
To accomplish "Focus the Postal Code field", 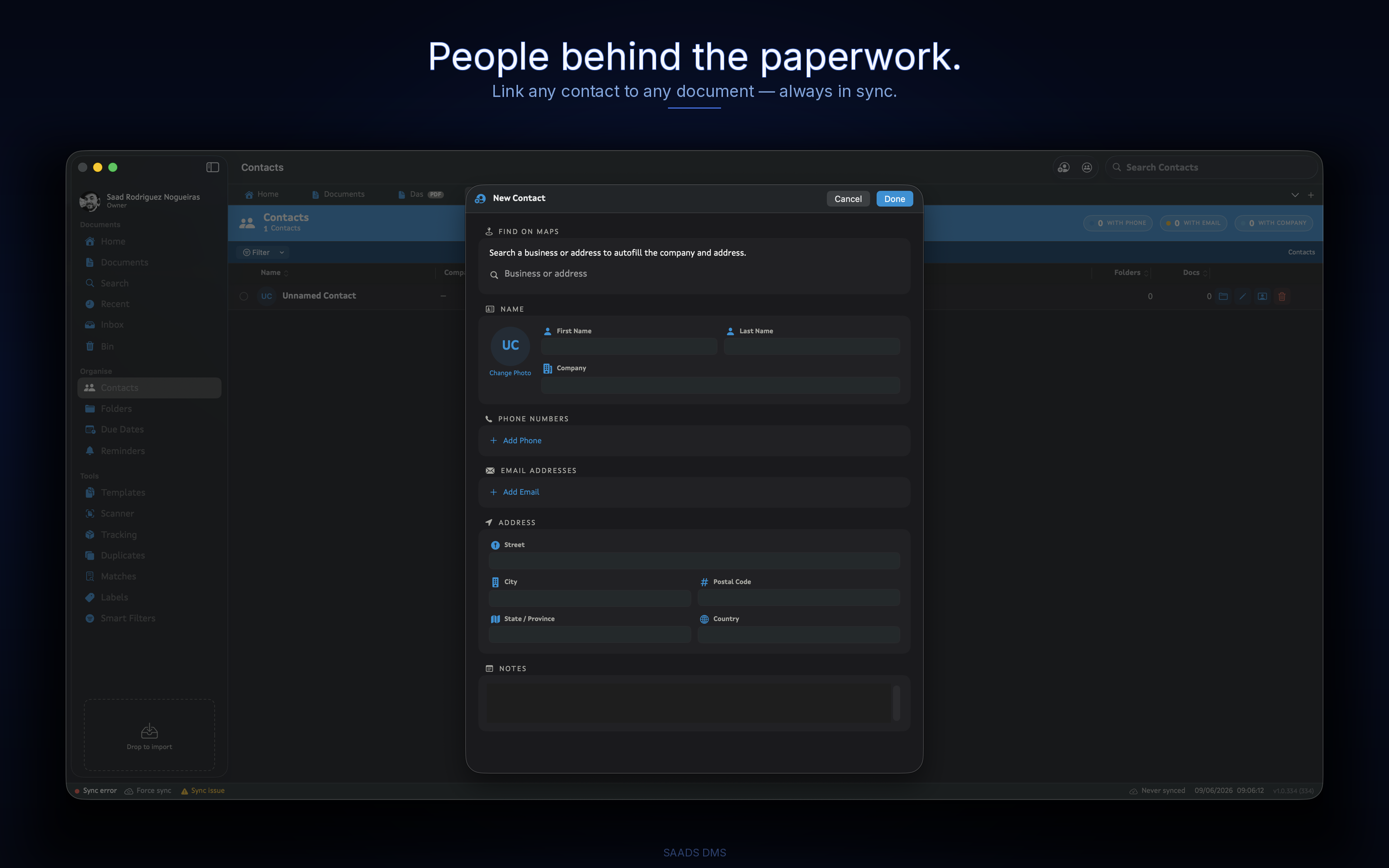I will click(x=798, y=598).
